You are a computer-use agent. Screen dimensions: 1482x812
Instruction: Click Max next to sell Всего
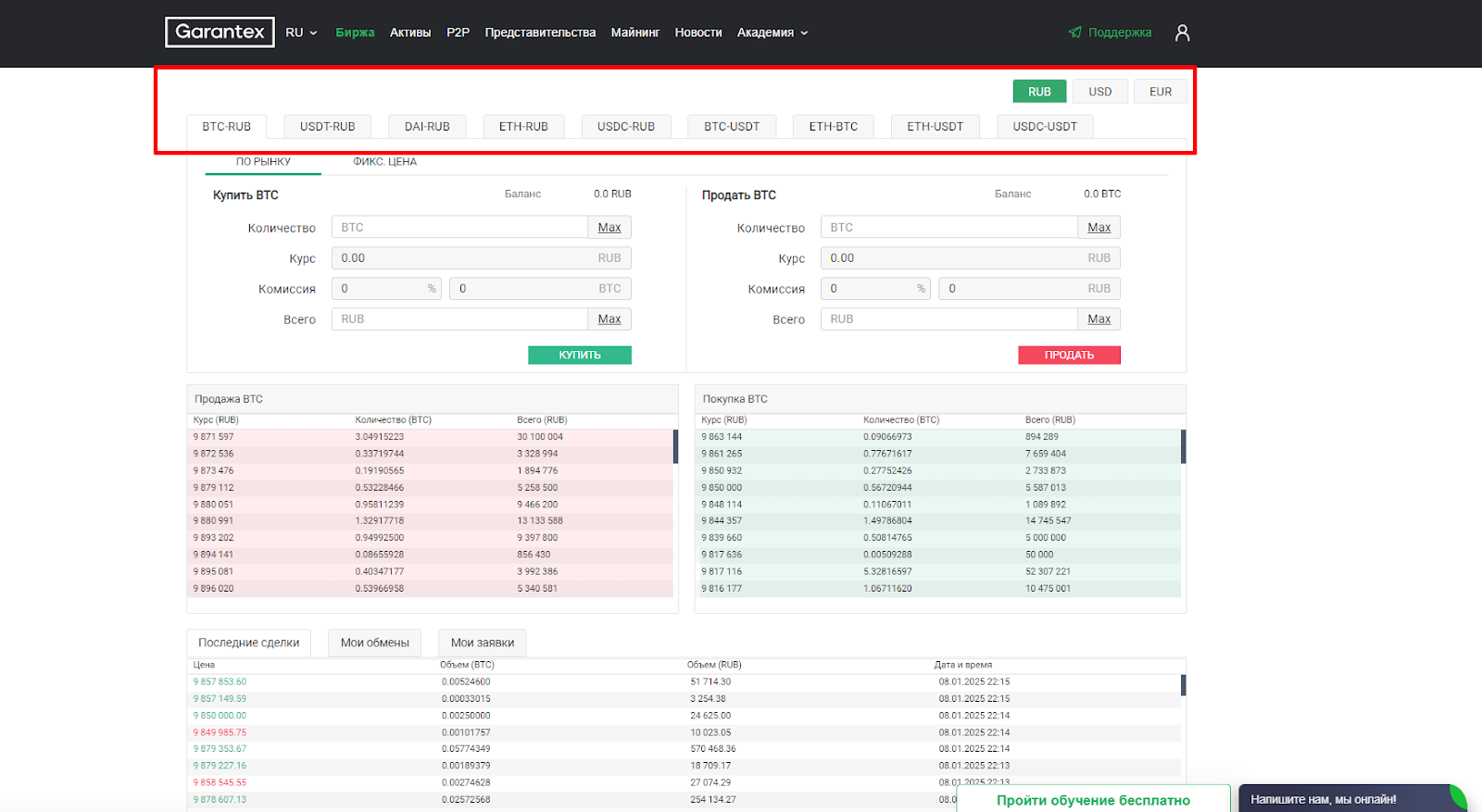pyautogui.click(x=1099, y=319)
